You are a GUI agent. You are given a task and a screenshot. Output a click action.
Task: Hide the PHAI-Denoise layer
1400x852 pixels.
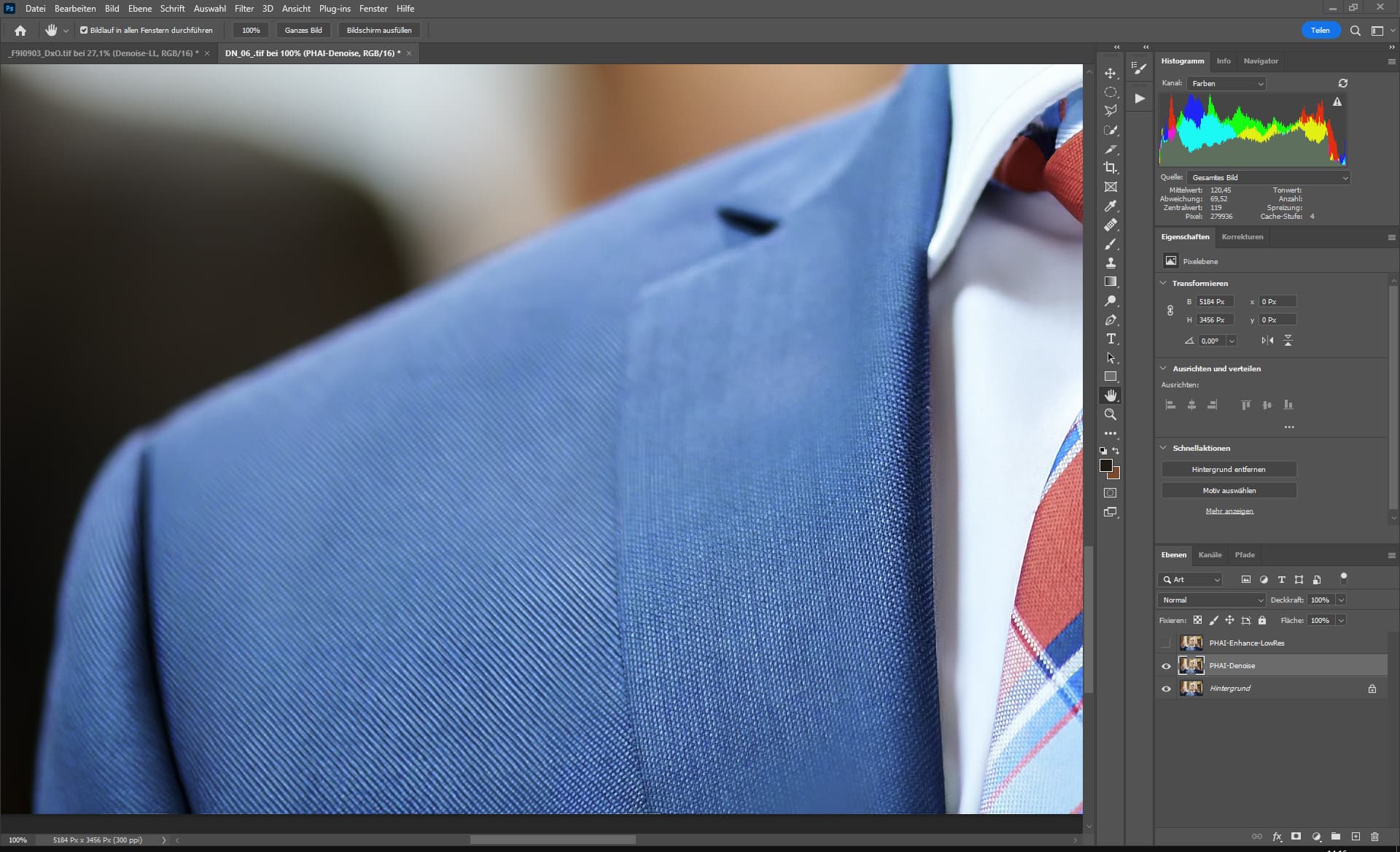[1165, 666]
